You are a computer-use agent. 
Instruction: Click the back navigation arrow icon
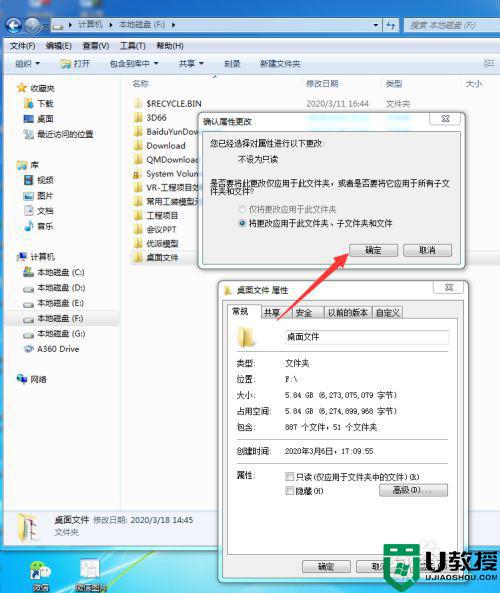[14, 25]
